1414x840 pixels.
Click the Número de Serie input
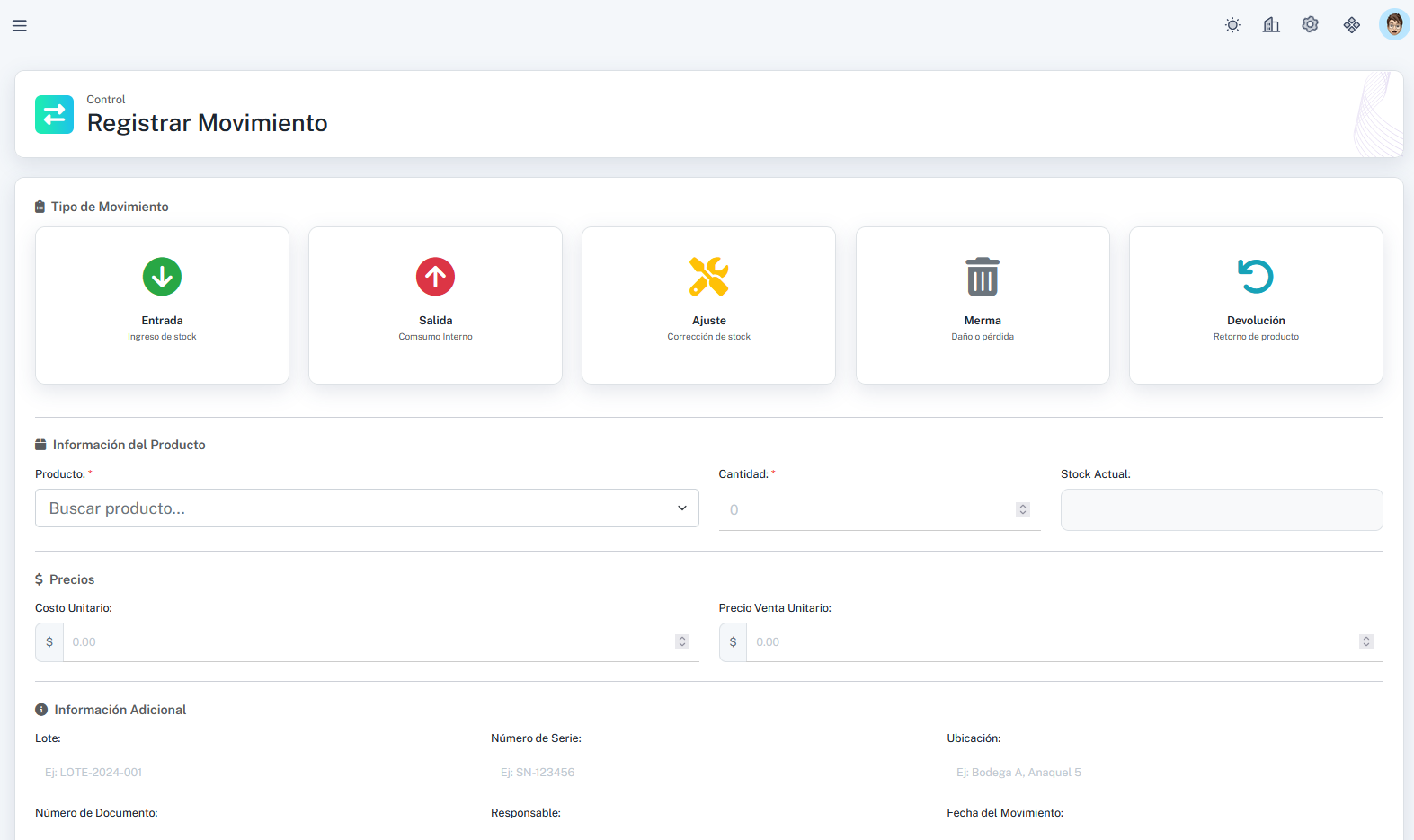pos(708,773)
